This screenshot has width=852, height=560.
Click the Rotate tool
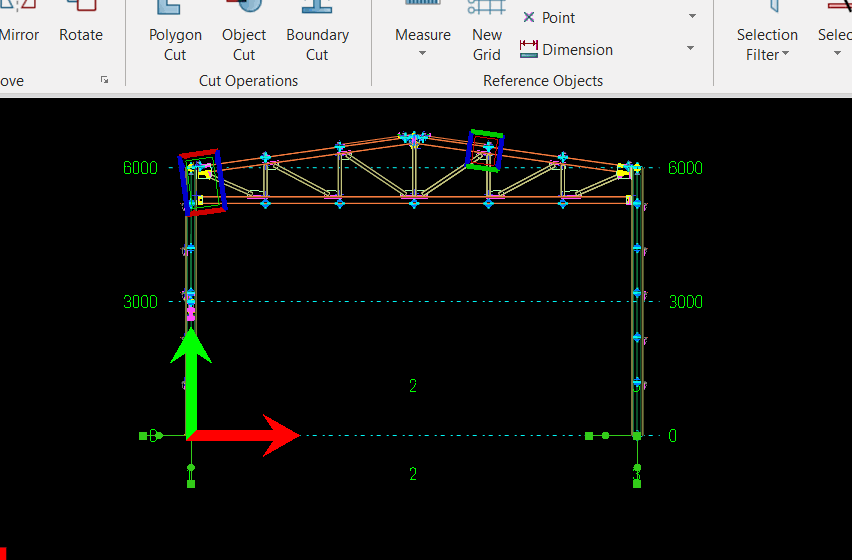(81, 34)
